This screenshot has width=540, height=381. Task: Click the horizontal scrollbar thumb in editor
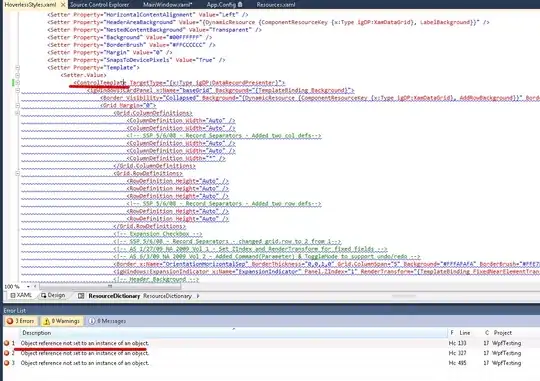coord(110,286)
